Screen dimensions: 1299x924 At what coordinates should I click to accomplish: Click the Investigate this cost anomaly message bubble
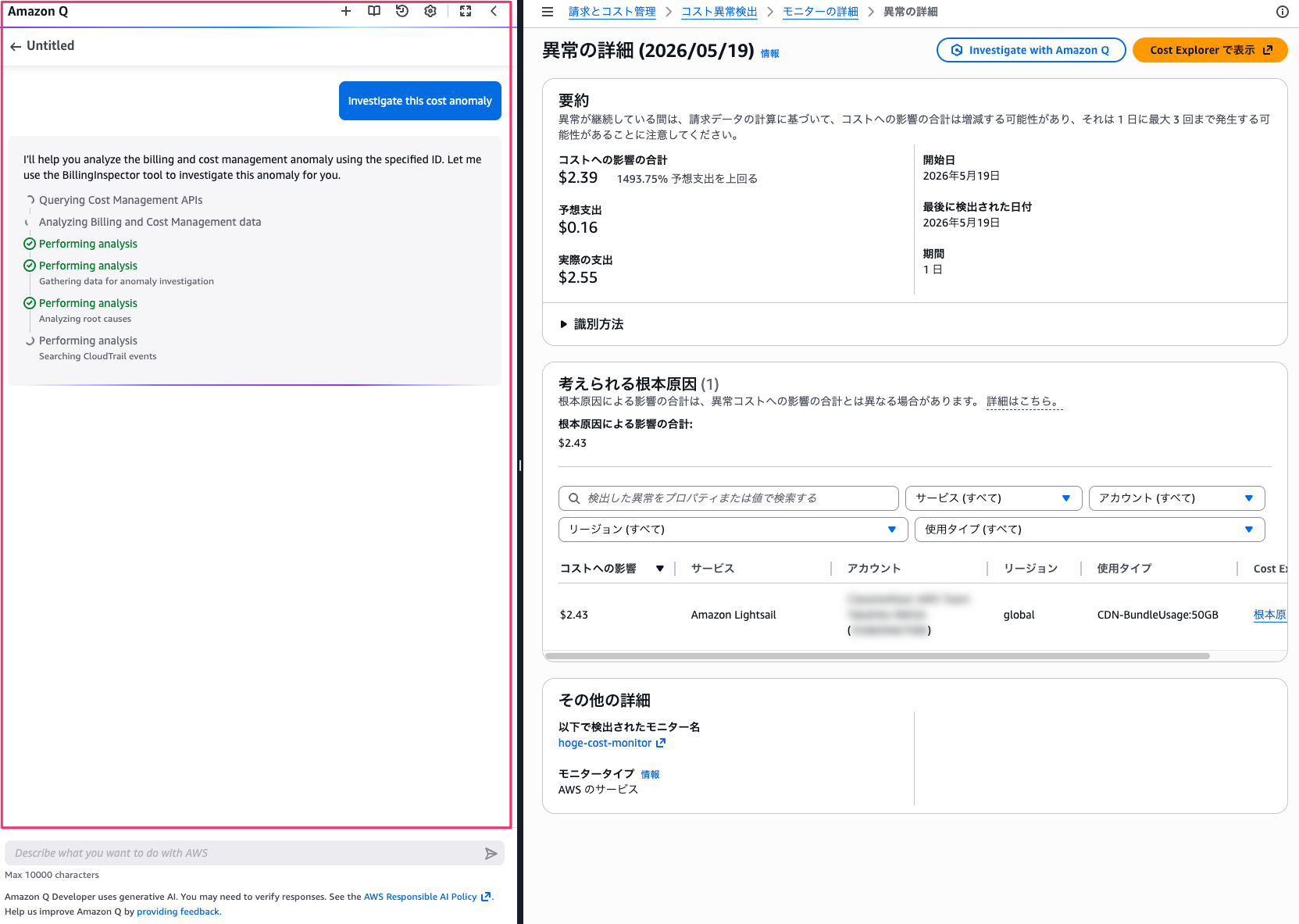click(x=420, y=101)
